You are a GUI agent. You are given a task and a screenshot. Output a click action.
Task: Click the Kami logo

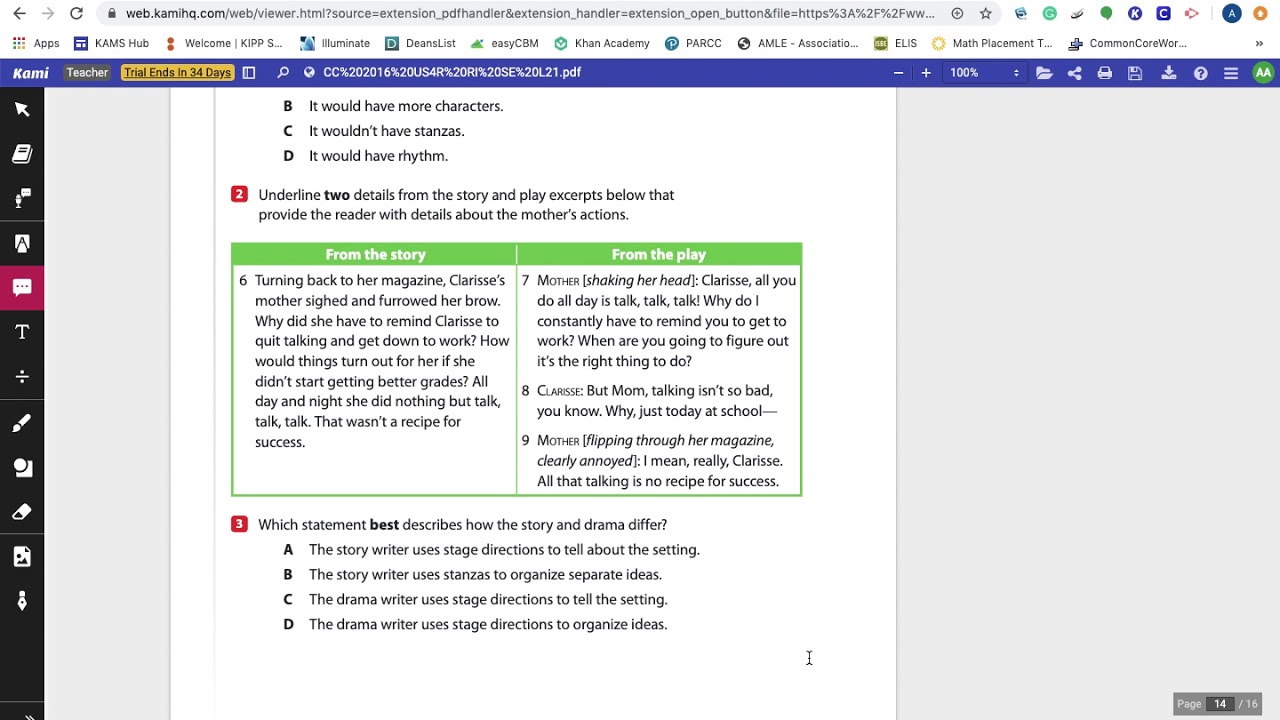pos(31,73)
